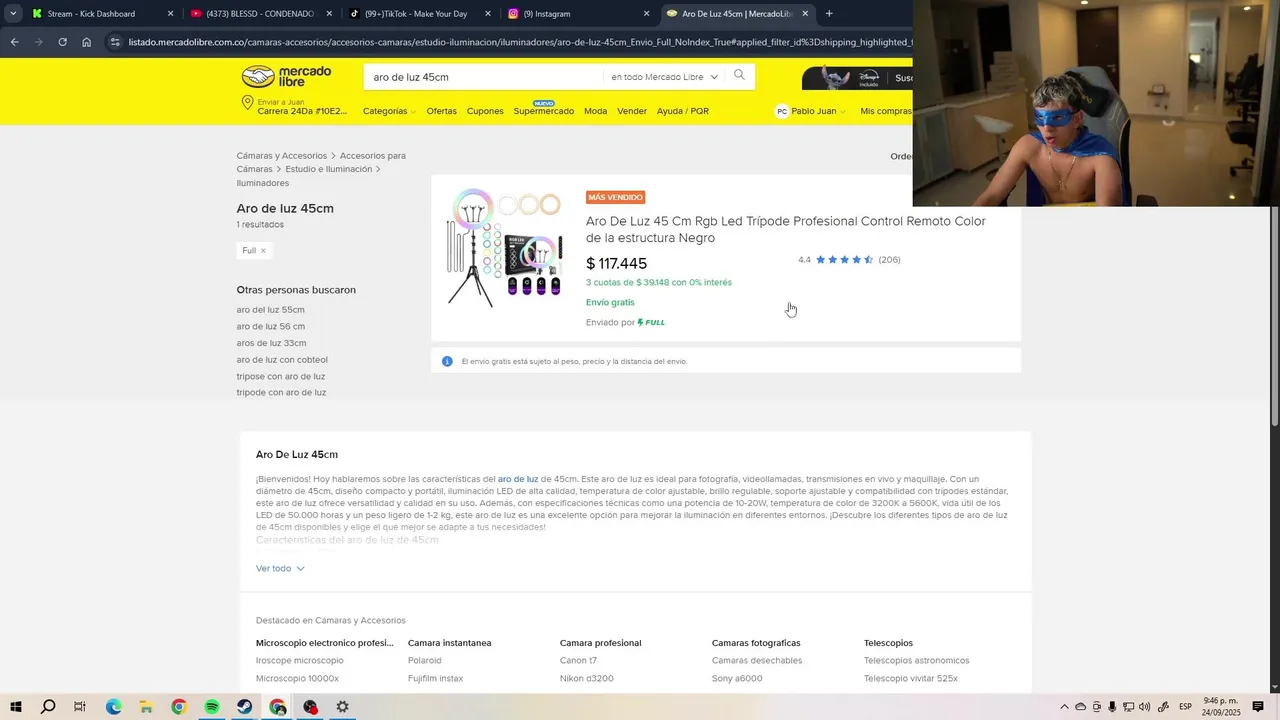Open File Explorer from taskbar
The height and width of the screenshot is (720, 1280).
click(146, 707)
